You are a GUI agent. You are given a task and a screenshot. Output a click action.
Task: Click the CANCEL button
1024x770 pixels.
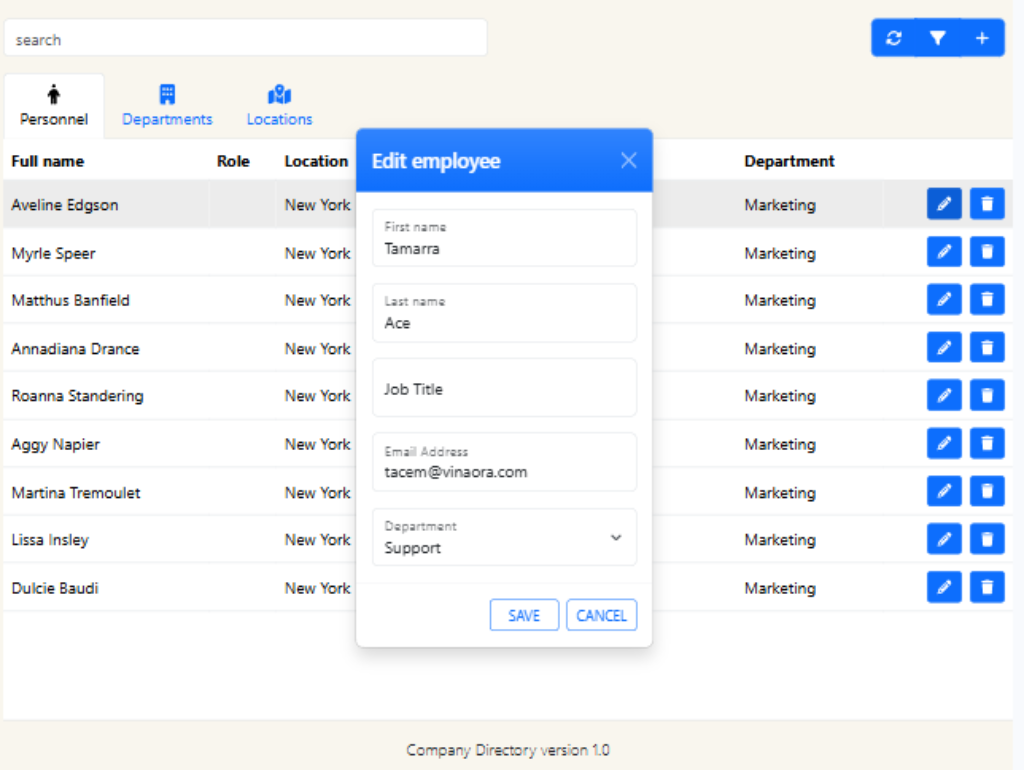tap(601, 616)
